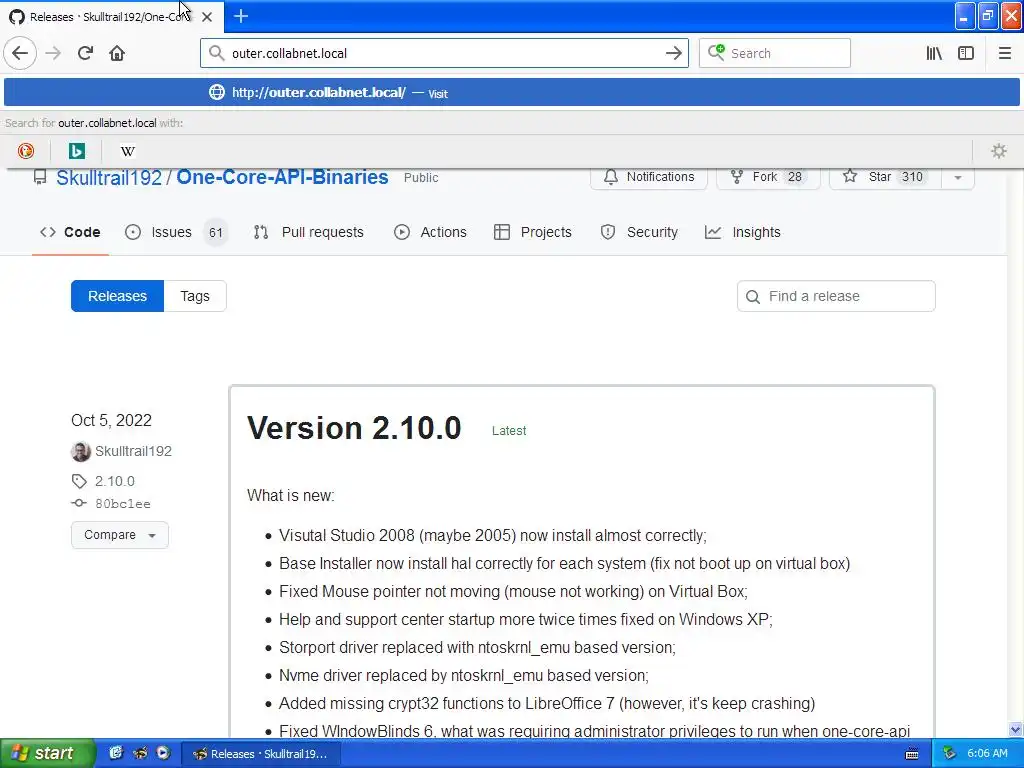The height and width of the screenshot is (768, 1024).
Task: Open the Library icon in the toolbar
Action: pos(934,53)
